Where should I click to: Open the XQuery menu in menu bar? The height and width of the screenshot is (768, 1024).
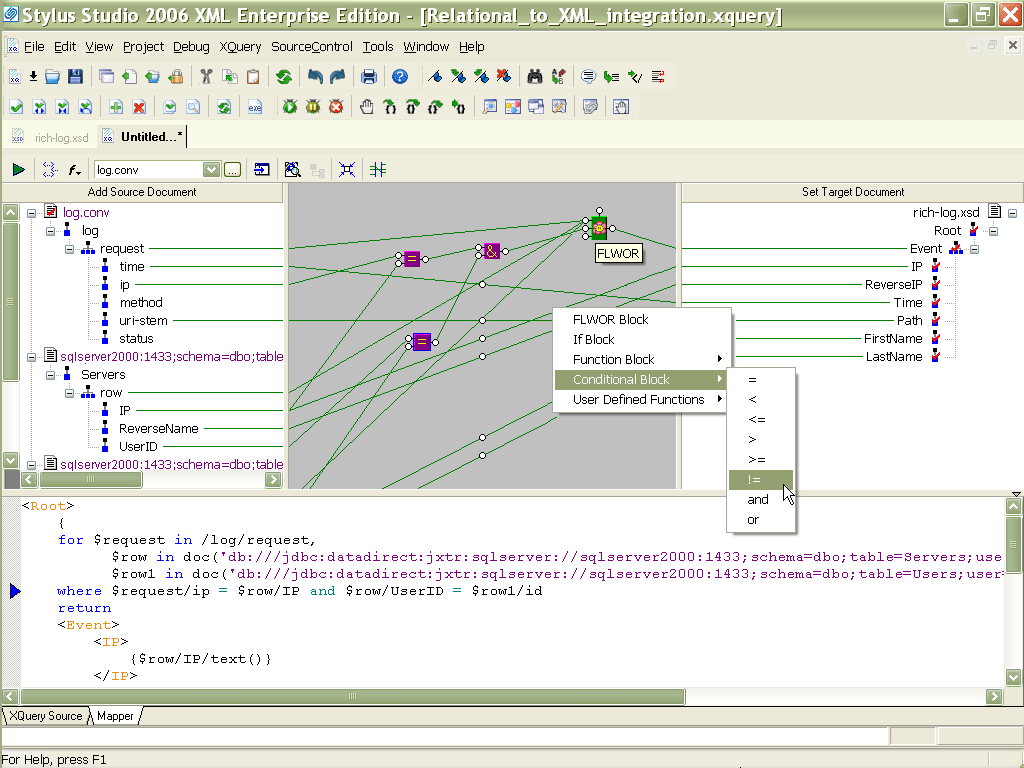pos(240,47)
